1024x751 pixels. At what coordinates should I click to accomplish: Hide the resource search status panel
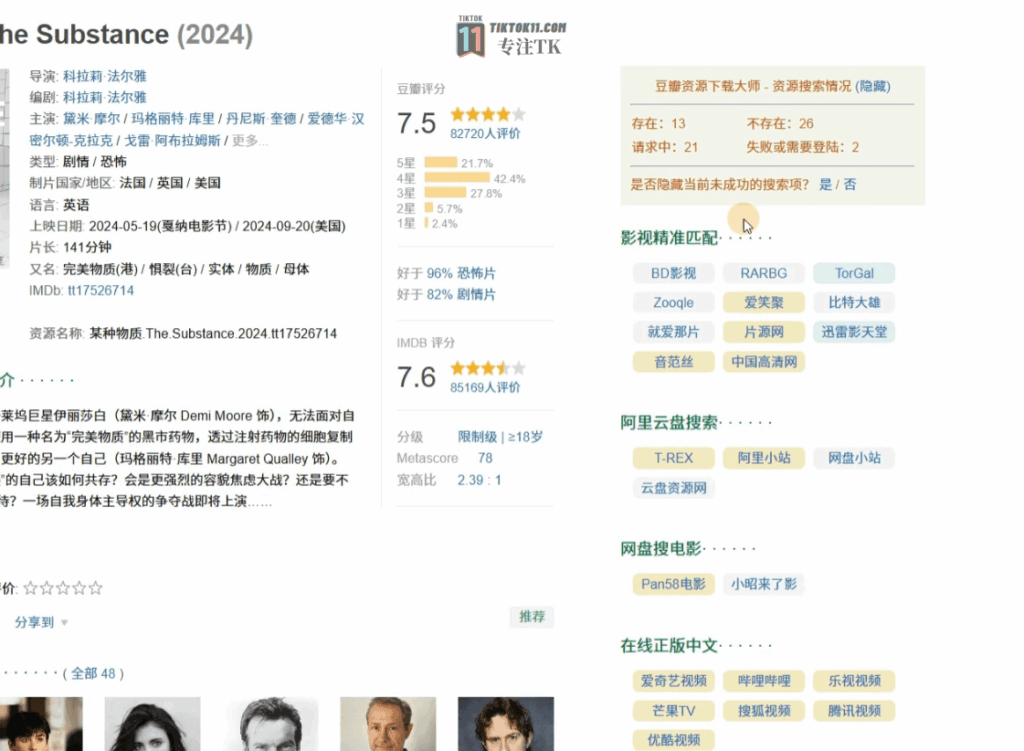coord(874,87)
